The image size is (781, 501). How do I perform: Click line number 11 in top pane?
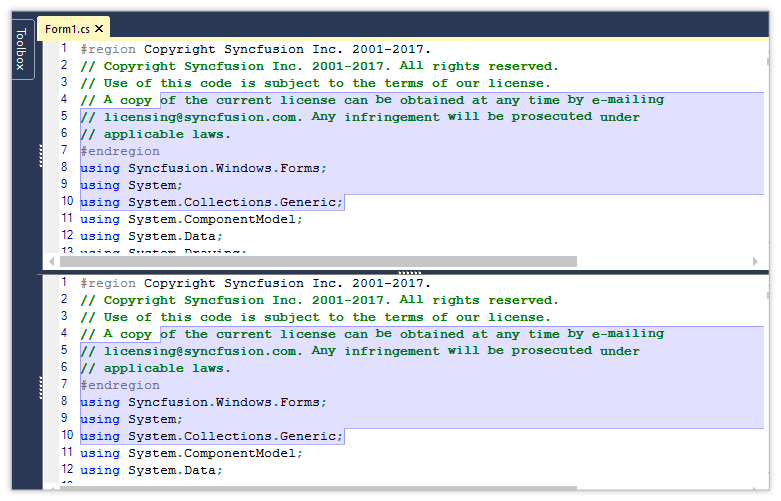[x=66, y=219]
